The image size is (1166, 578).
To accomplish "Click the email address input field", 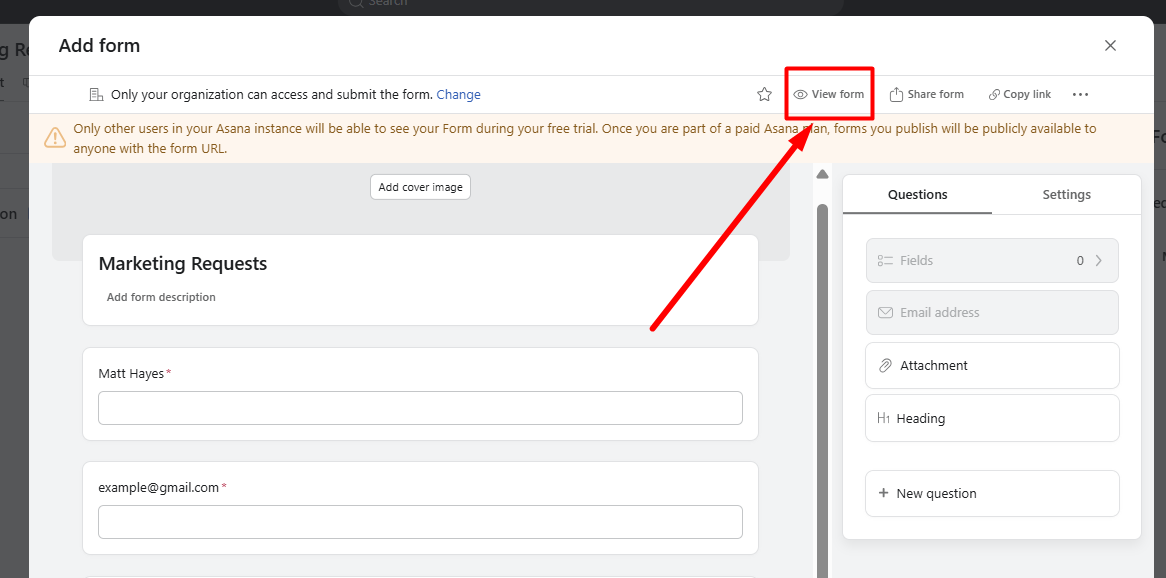I will tap(420, 522).
